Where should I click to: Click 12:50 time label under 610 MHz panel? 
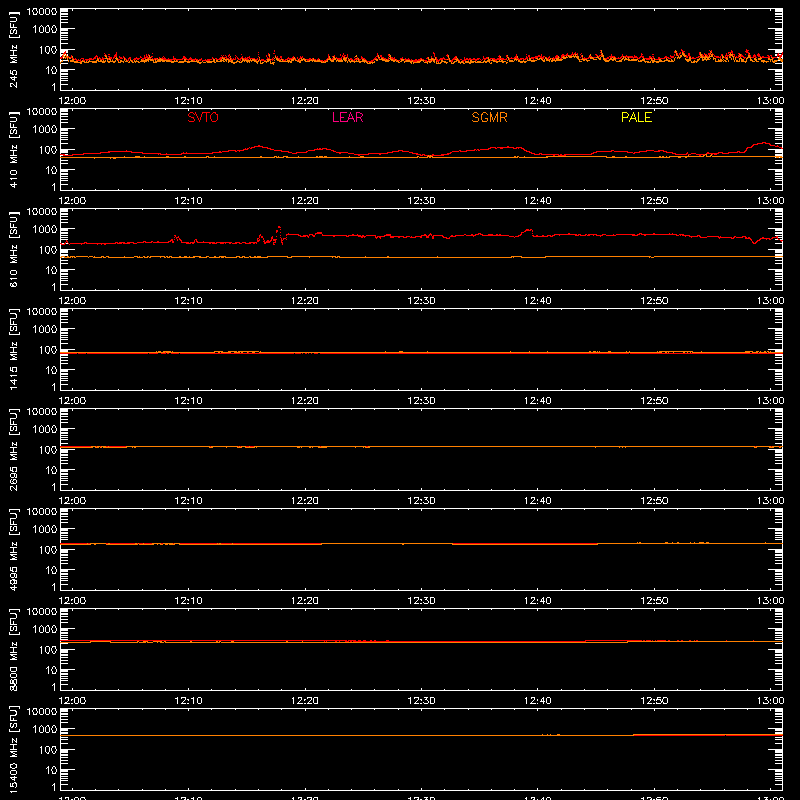coord(654,301)
